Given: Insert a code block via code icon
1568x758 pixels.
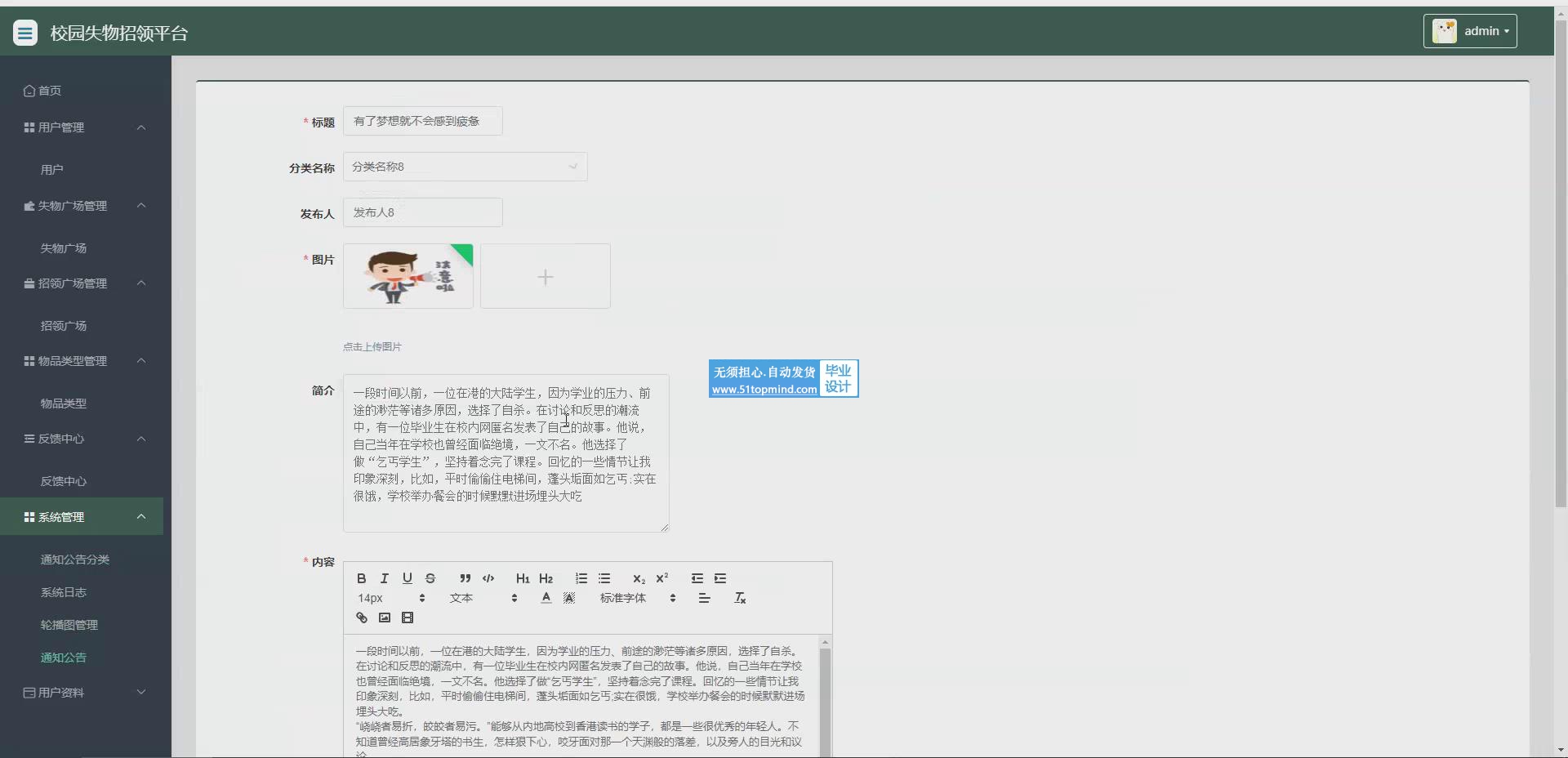Looking at the screenshot, I should pos(488,578).
